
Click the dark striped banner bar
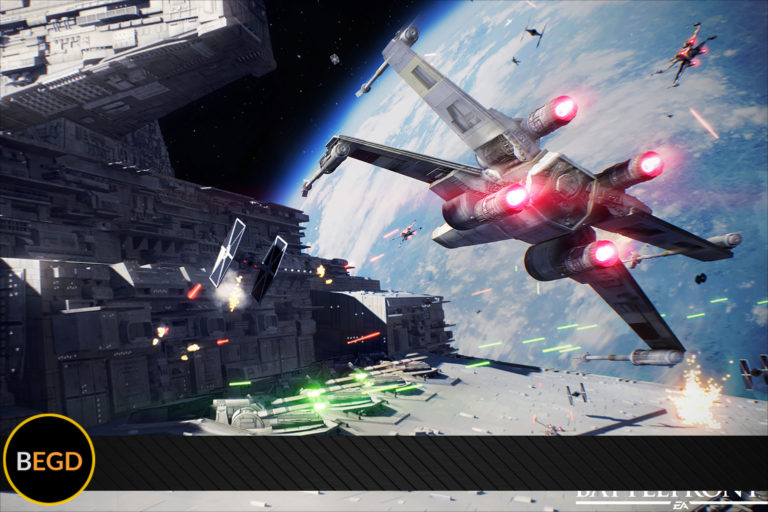point(420,462)
